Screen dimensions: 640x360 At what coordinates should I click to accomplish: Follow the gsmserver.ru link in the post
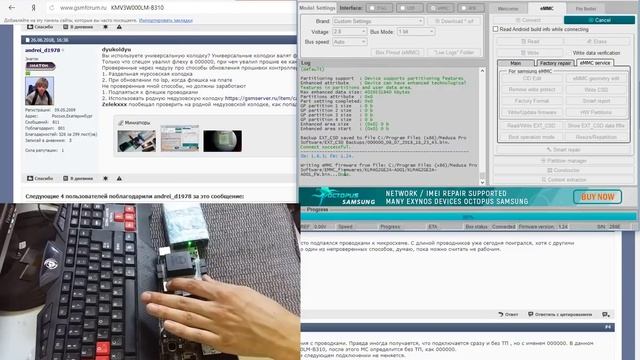260,98
